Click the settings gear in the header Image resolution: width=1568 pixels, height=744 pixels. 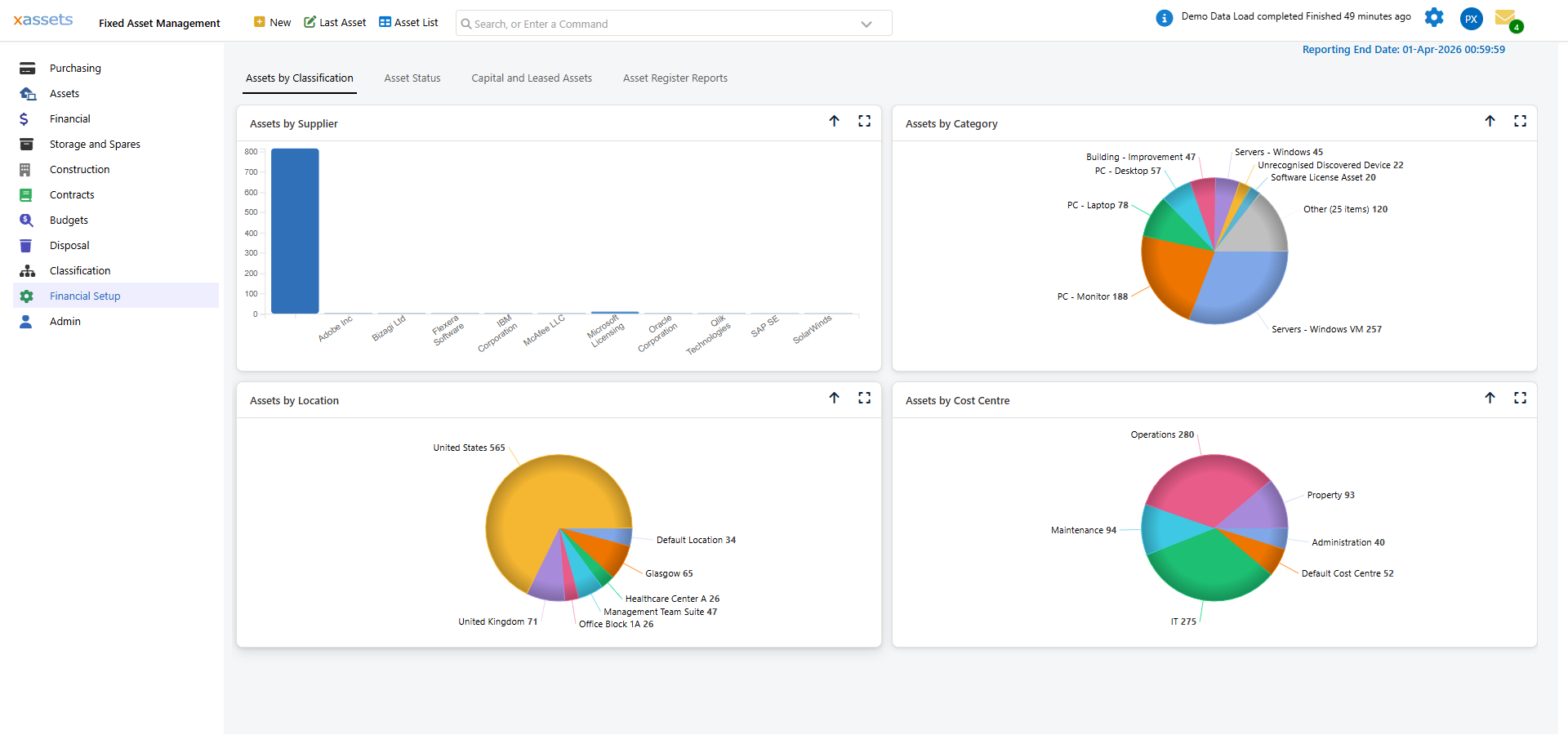1435,17
